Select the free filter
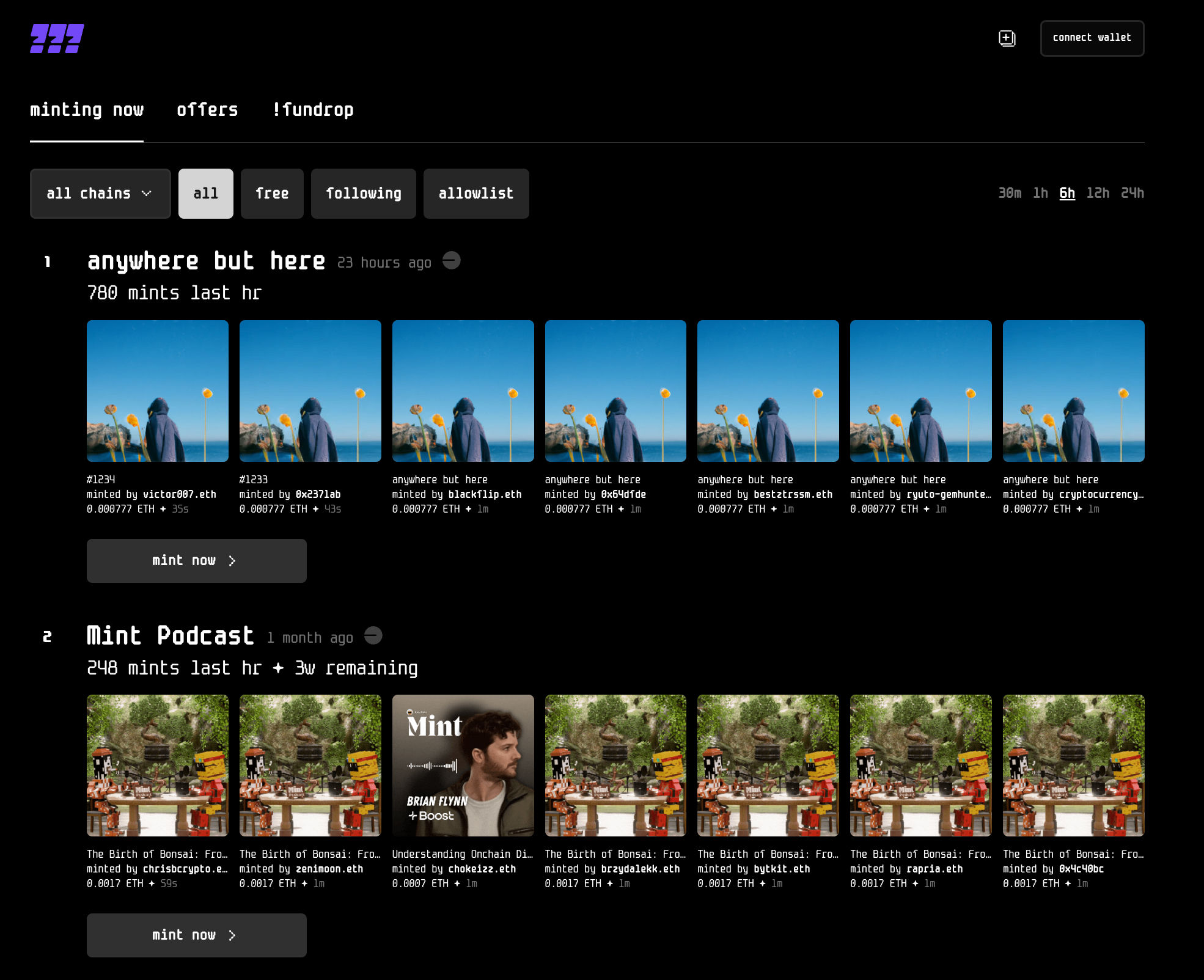The image size is (1204, 980). pos(272,194)
